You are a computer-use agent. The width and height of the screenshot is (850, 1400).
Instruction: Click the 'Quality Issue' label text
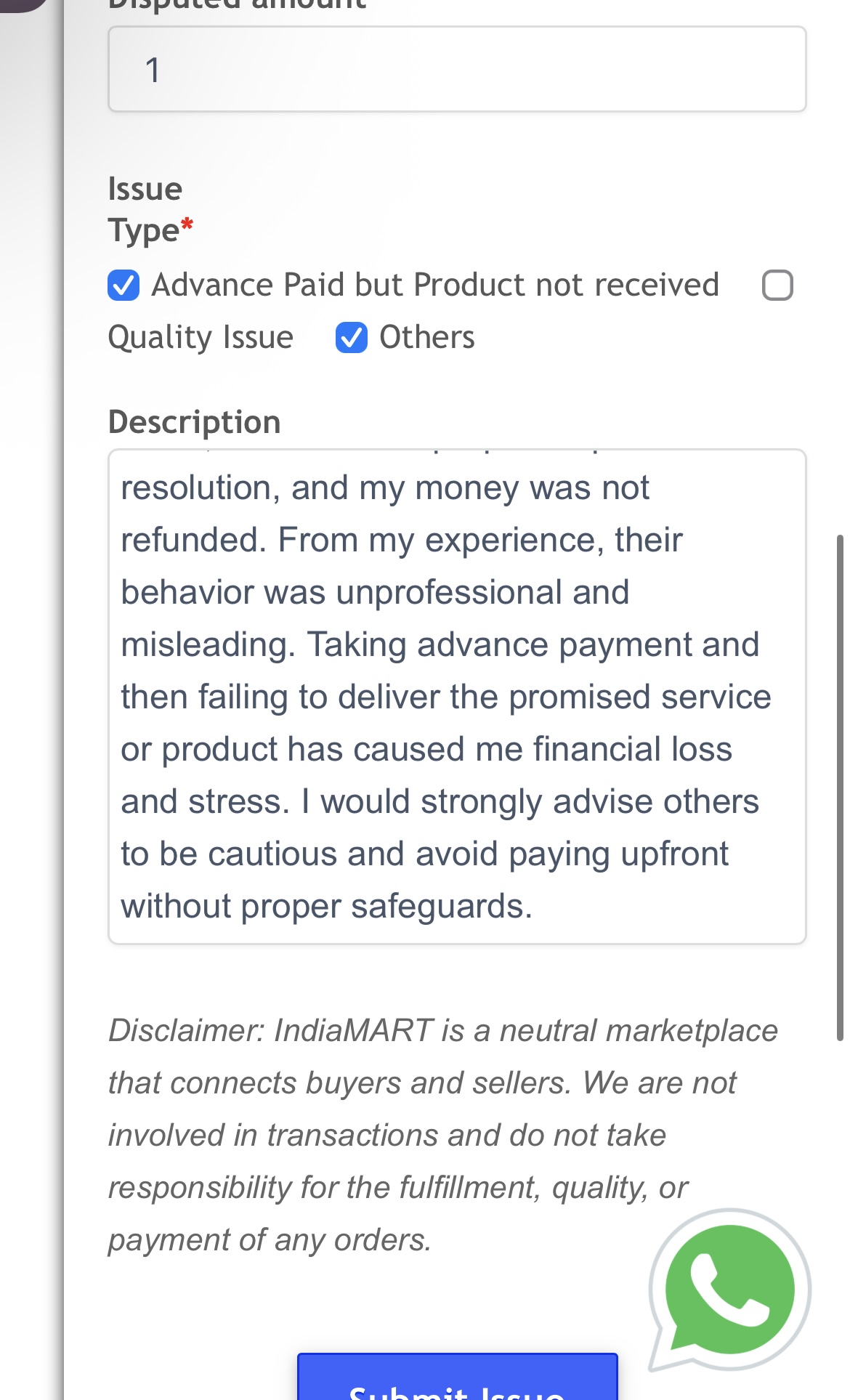(201, 337)
